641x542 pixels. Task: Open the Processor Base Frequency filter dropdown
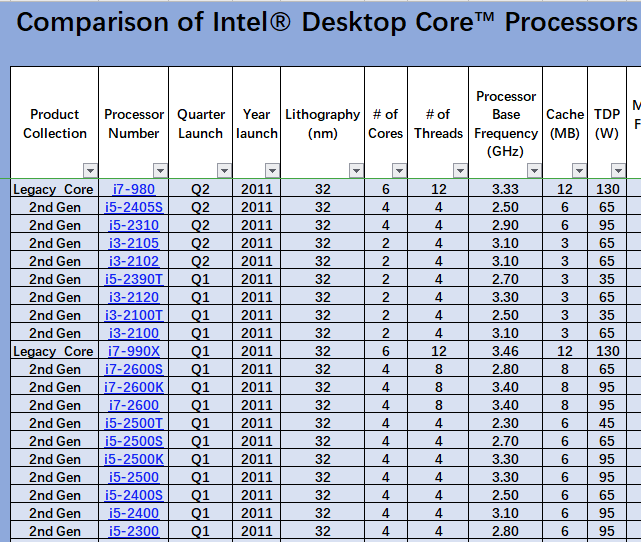[534, 170]
